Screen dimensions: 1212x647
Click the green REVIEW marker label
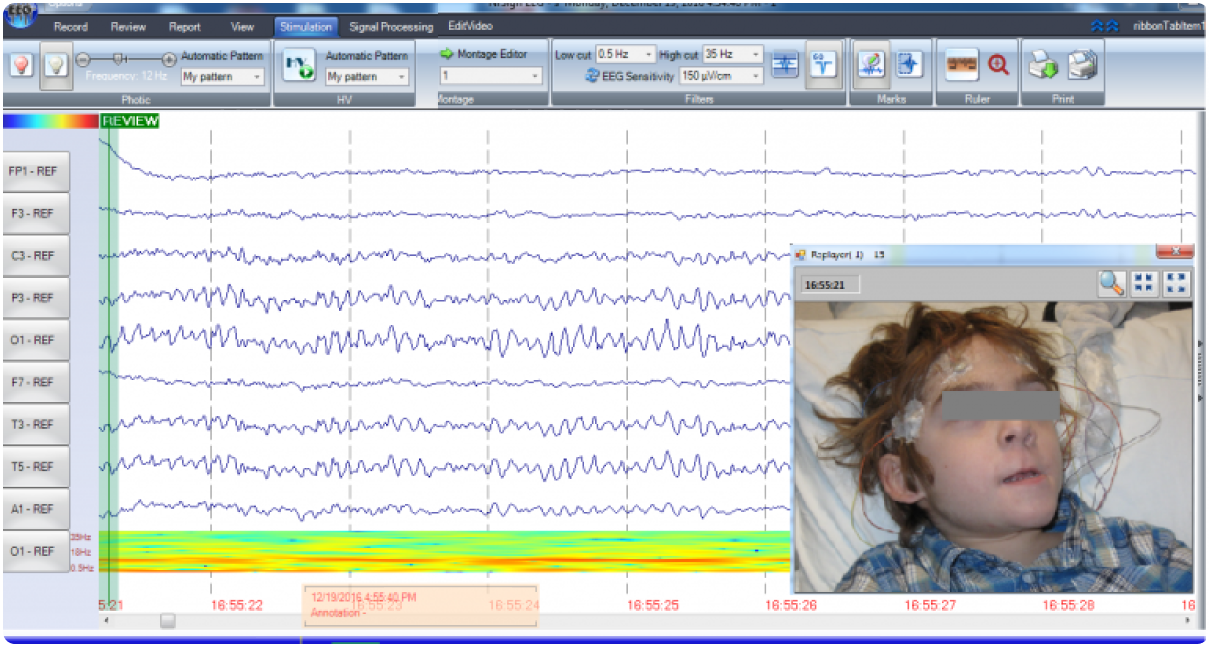point(130,121)
